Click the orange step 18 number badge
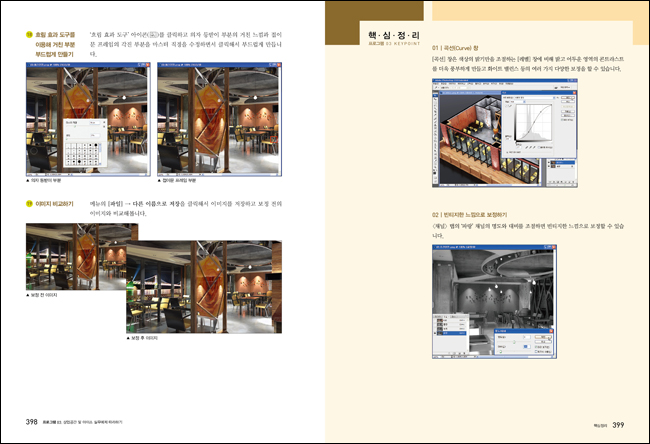The height and width of the screenshot is (444, 650). click(x=30, y=35)
